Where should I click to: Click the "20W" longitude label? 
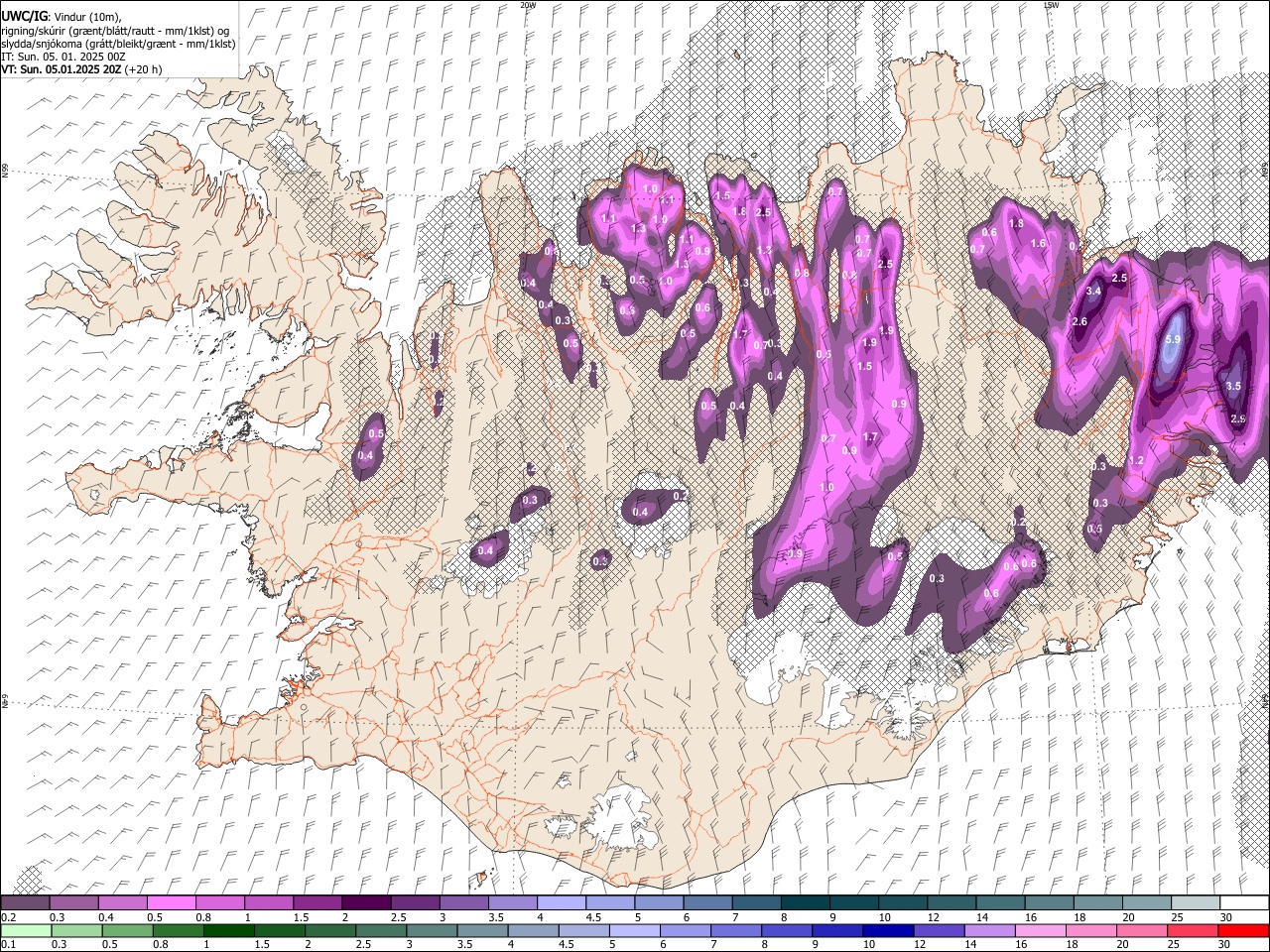pos(528,5)
